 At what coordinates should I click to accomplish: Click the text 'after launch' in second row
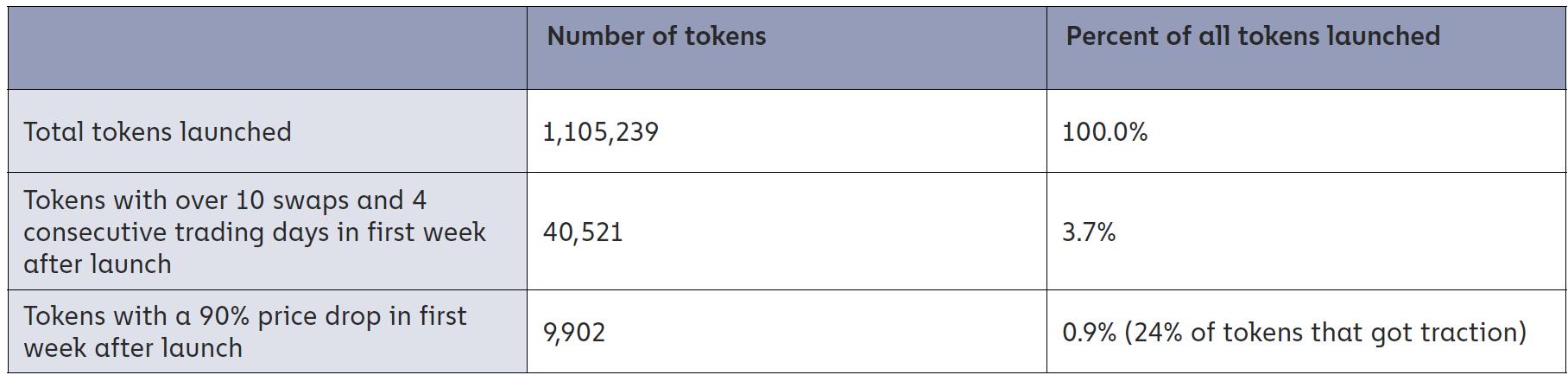[x=98, y=264]
